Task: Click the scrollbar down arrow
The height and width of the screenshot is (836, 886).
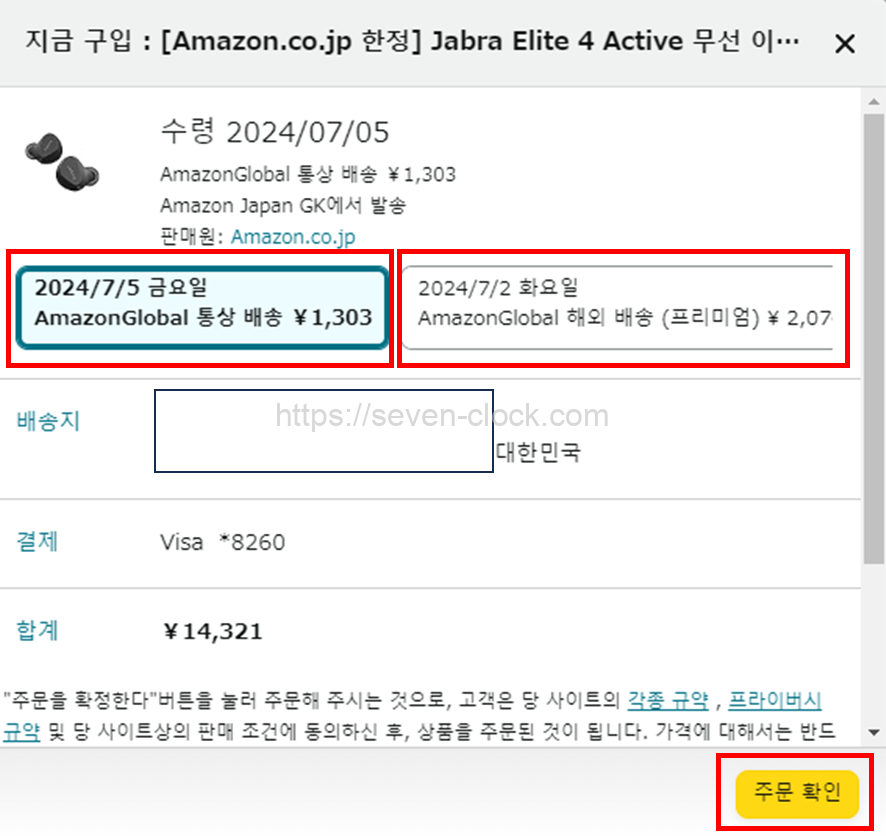Action: pos(874,733)
